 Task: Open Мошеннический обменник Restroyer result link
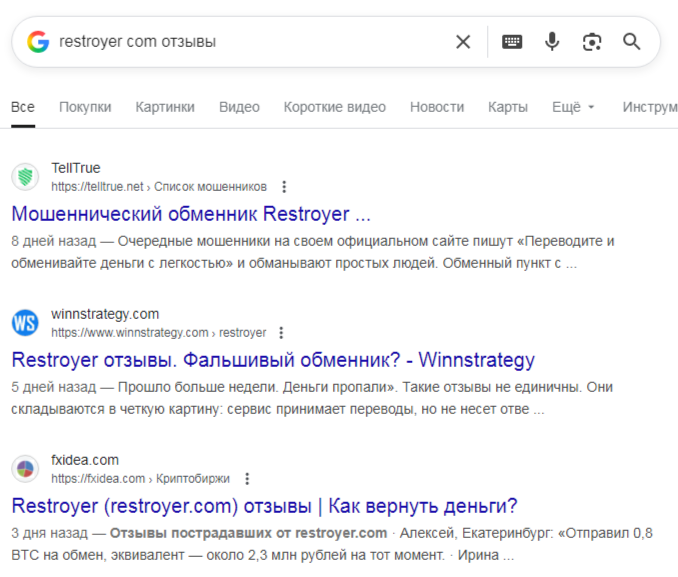(x=191, y=214)
